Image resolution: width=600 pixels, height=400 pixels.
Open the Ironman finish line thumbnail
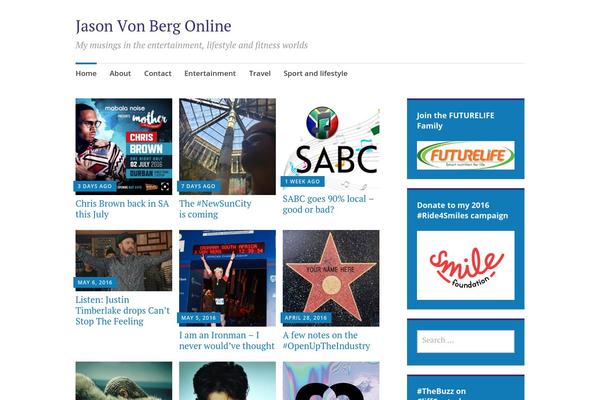point(227,278)
